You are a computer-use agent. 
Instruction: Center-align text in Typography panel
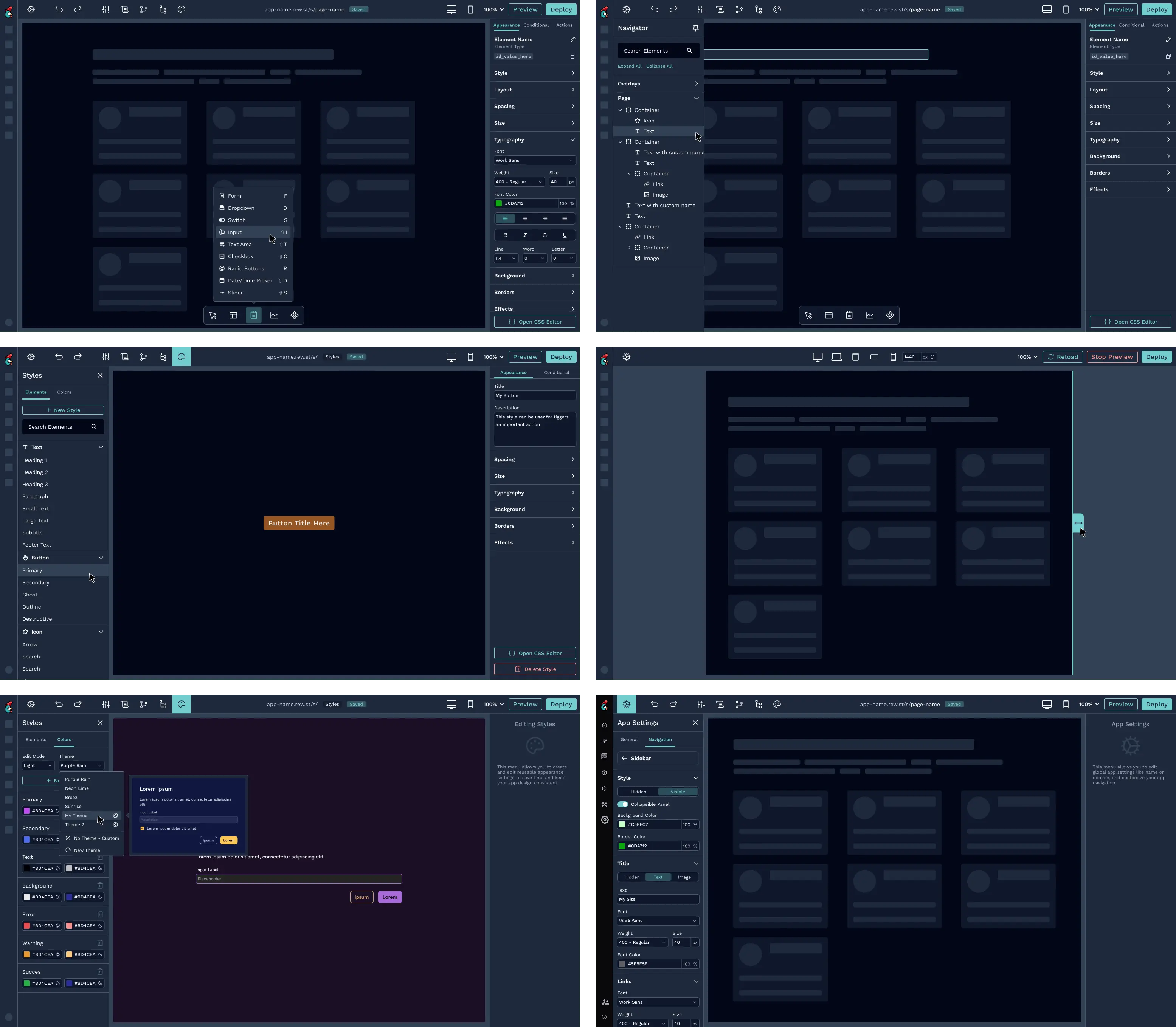point(524,218)
